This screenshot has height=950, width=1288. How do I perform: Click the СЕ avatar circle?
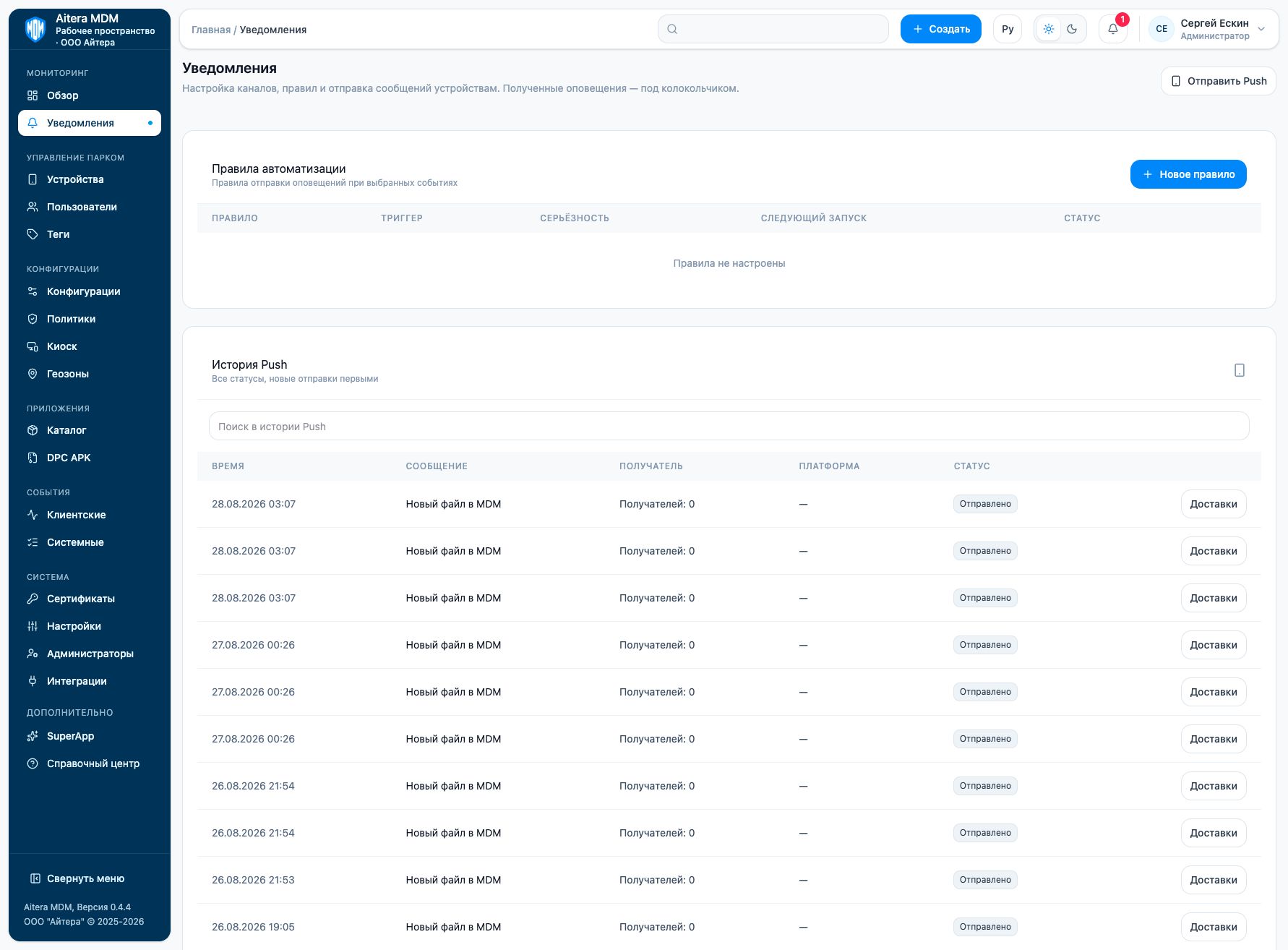(1162, 29)
